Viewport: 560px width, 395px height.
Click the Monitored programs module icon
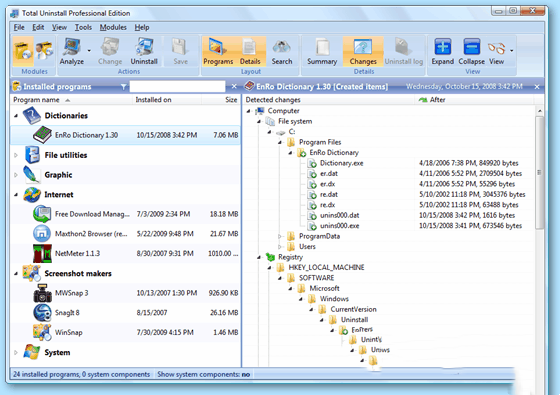[44, 51]
